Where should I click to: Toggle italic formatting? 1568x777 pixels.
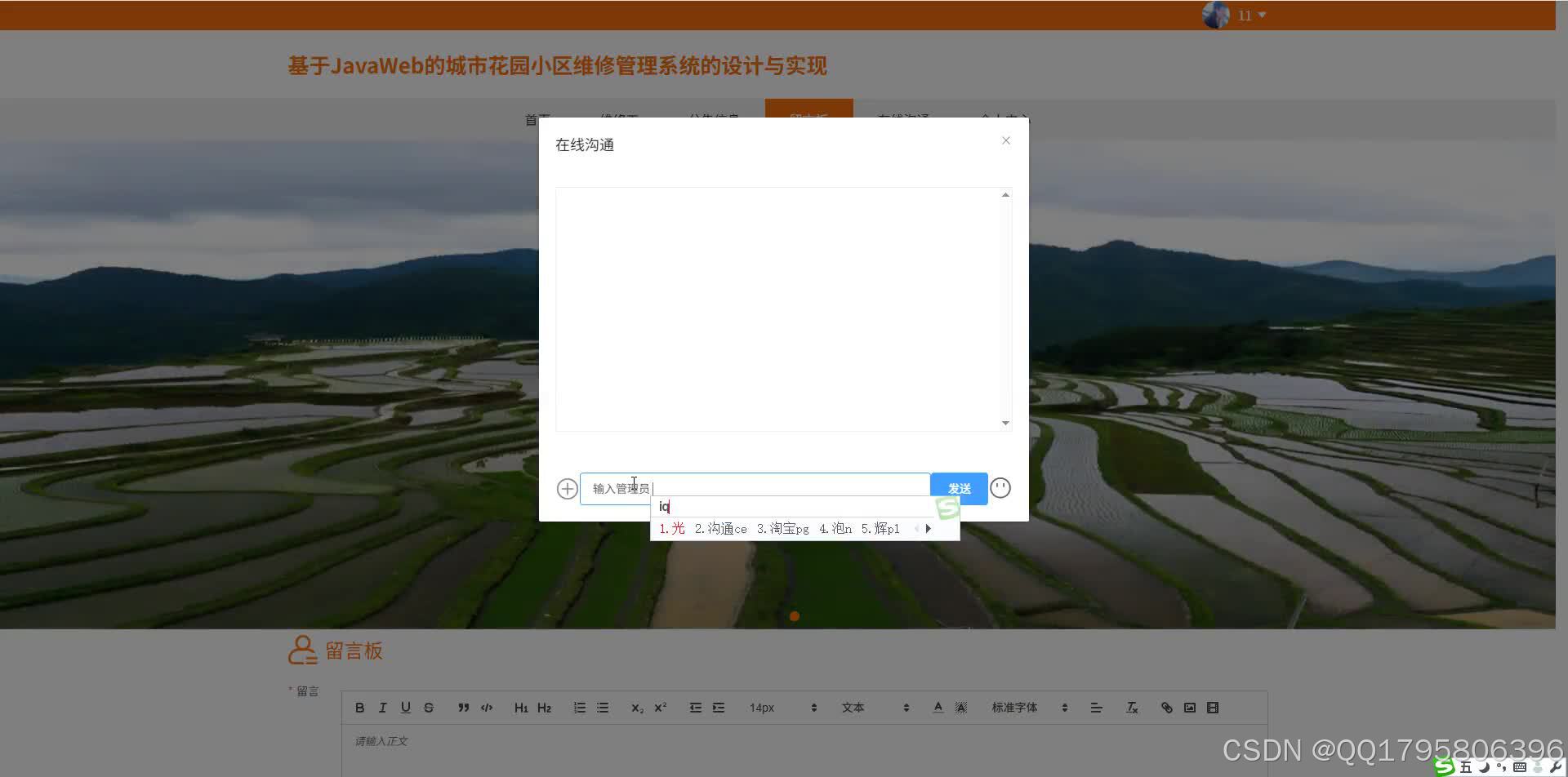[x=382, y=707]
